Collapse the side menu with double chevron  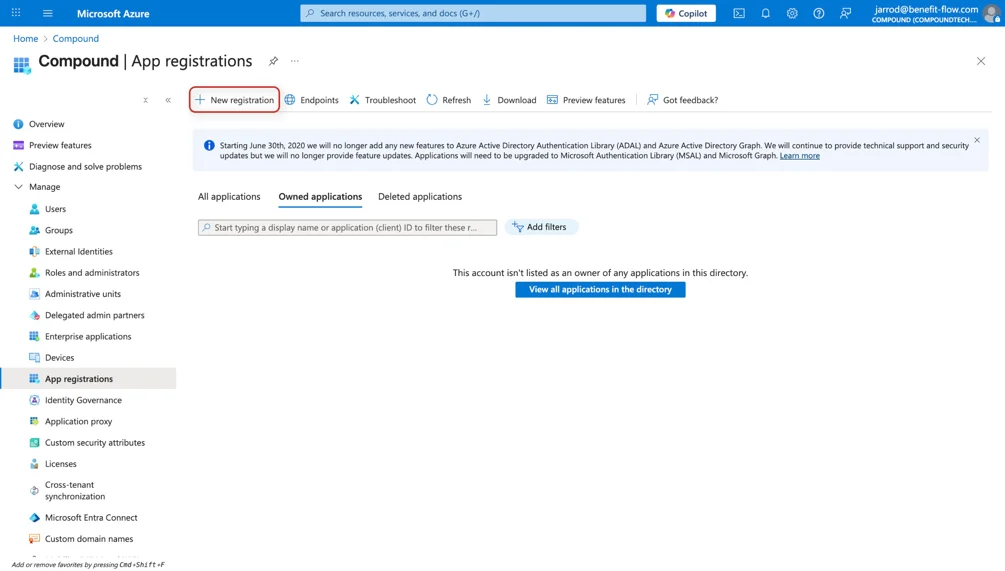[x=168, y=100]
